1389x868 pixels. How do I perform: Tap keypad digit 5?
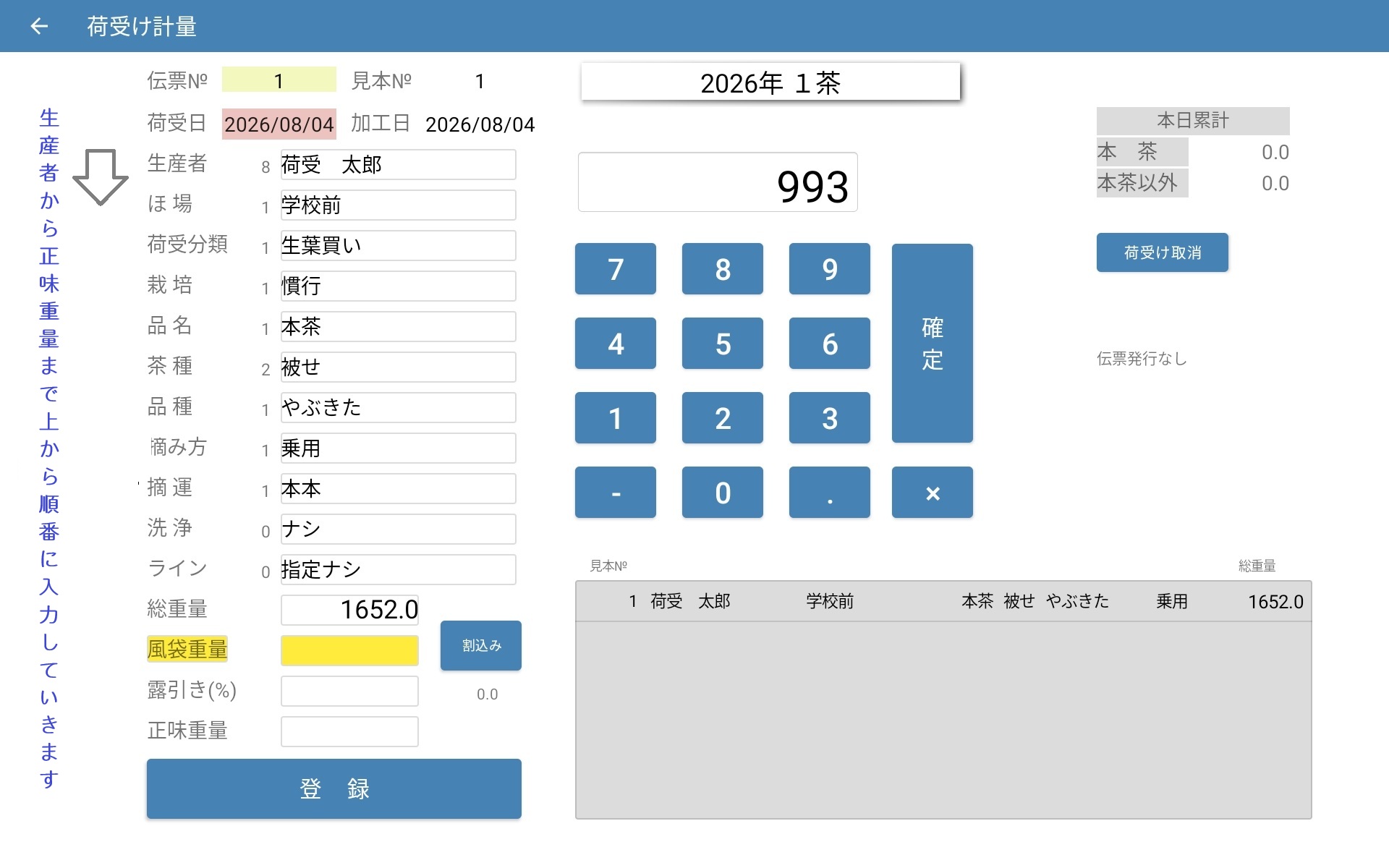723,344
